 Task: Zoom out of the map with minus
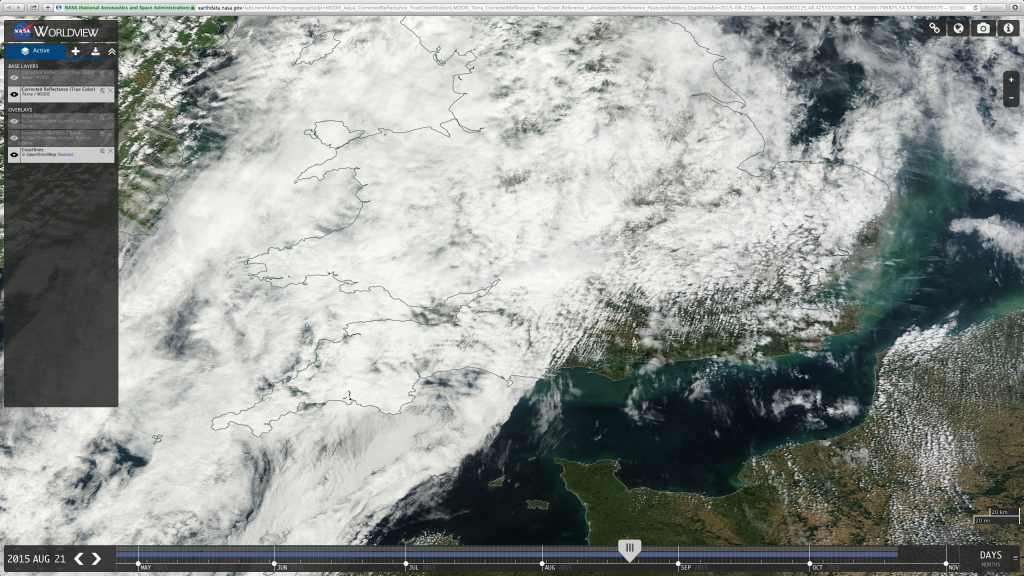click(1011, 97)
